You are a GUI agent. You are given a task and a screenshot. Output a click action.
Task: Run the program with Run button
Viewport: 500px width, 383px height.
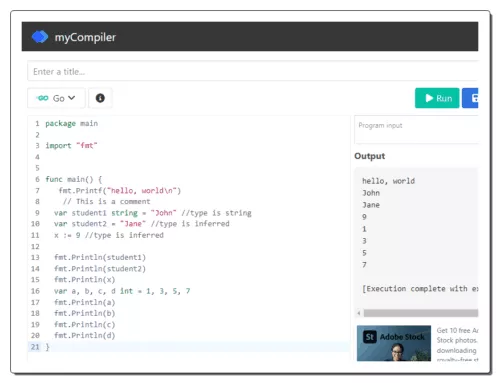coord(437,98)
